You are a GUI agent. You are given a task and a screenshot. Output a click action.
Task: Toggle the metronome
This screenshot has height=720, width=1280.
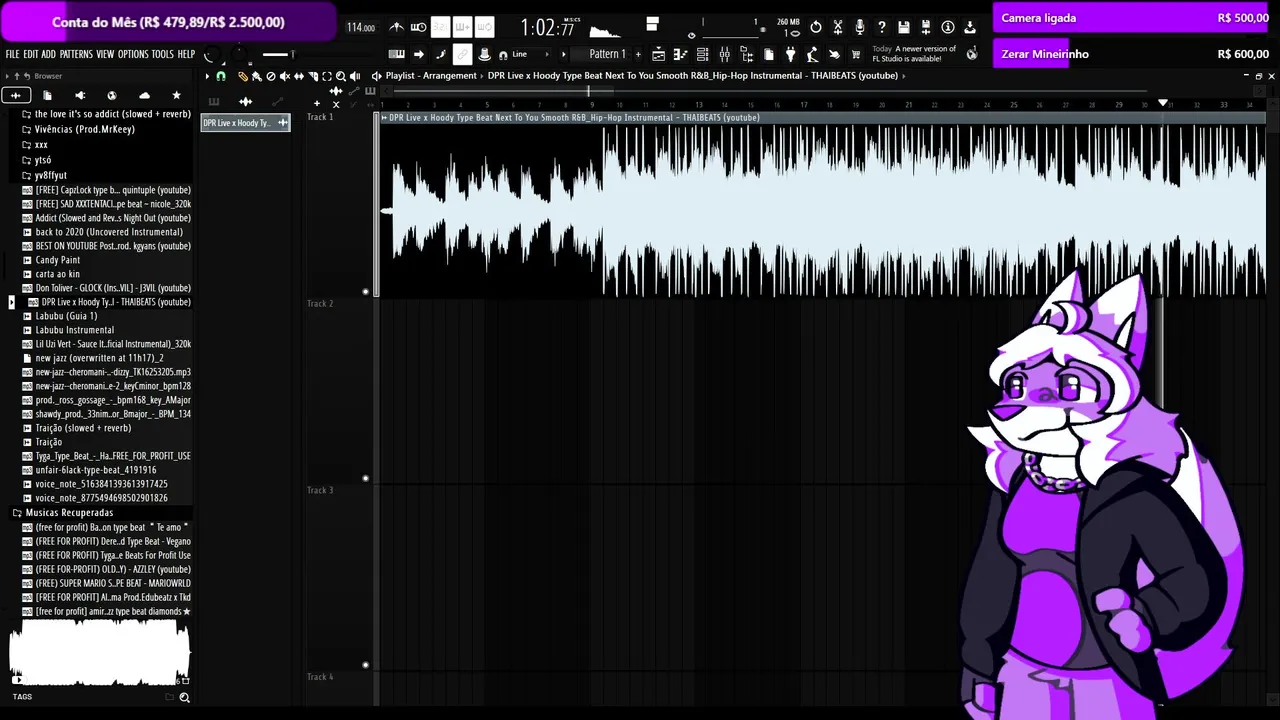[x=397, y=28]
